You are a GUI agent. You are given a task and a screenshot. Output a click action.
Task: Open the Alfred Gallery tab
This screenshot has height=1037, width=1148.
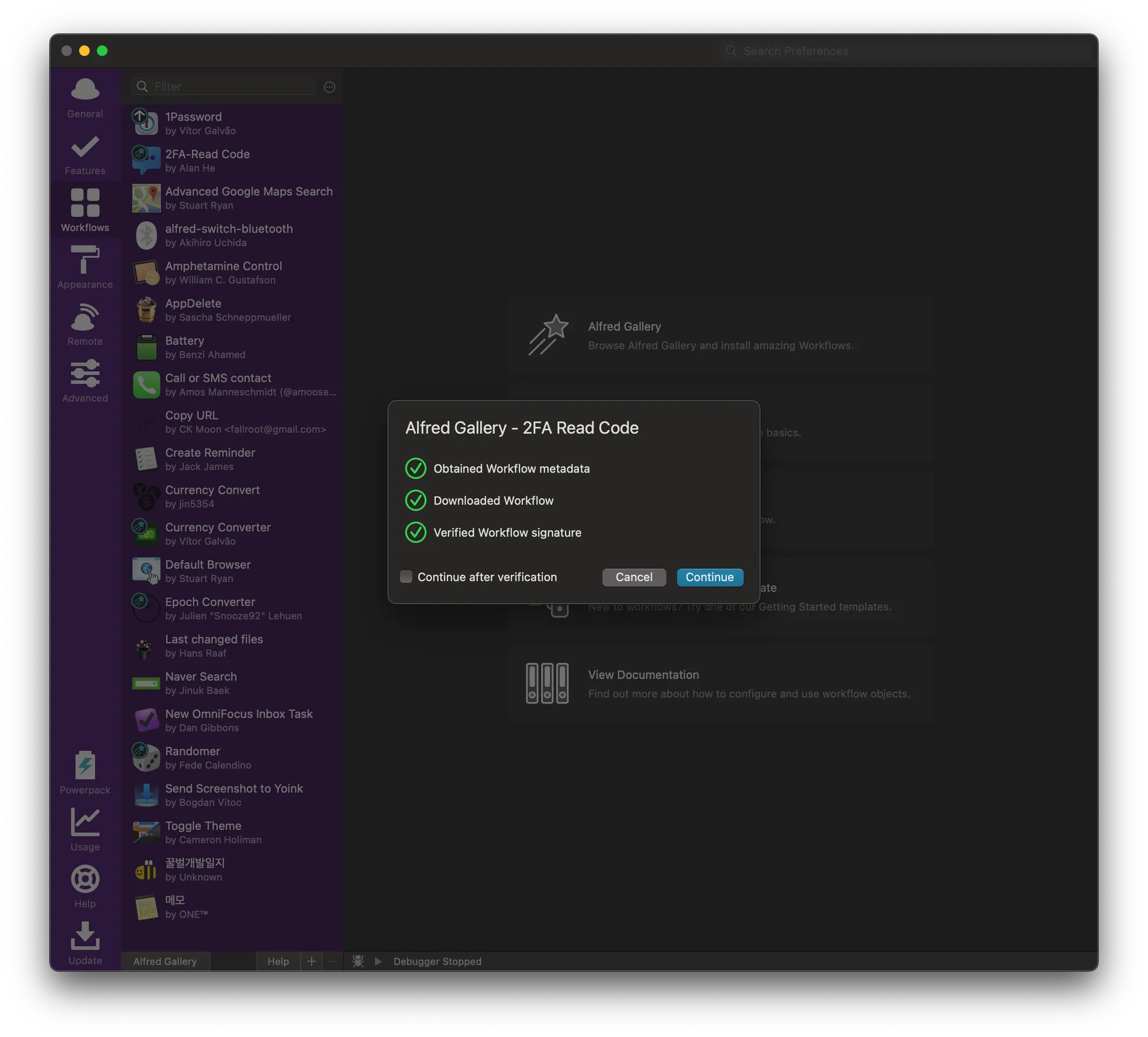[165, 961]
